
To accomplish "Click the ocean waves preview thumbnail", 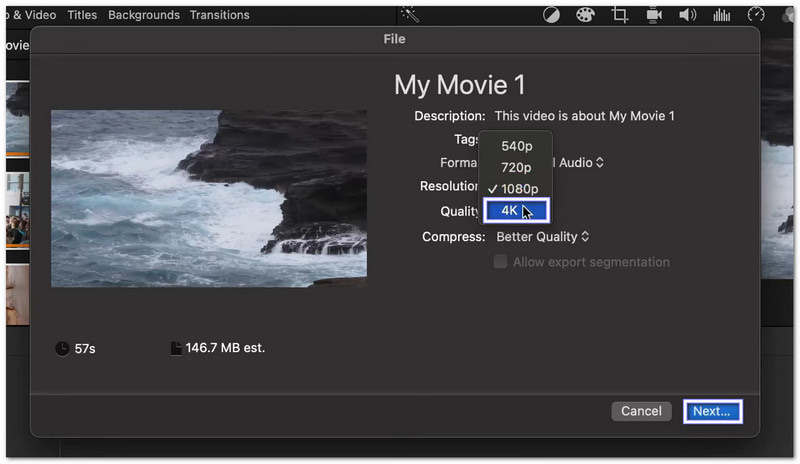I will pos(209,199).
